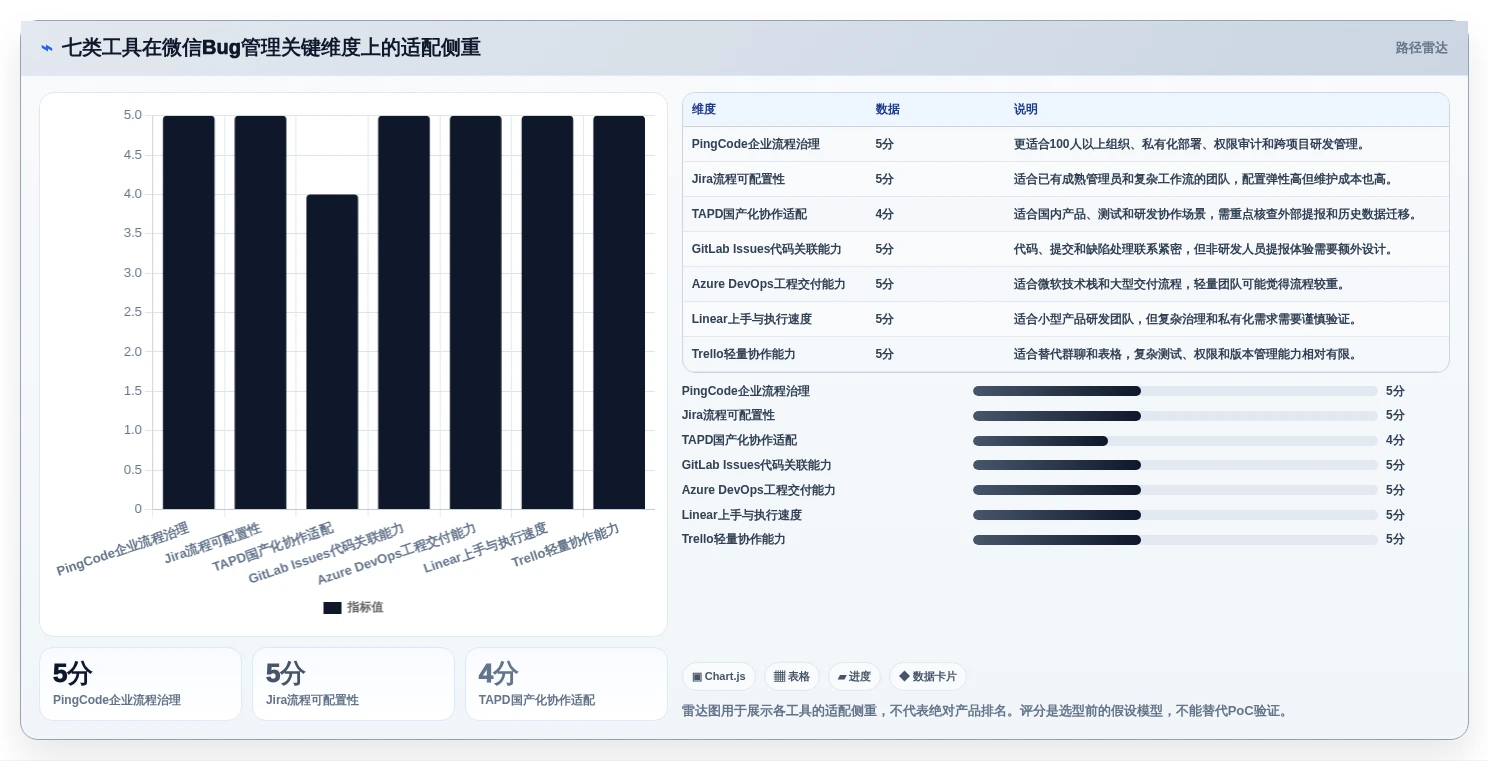1489x761 pixels.
Task: Click the Linear上手与执行速度 progress label
Action: [742, 515]
